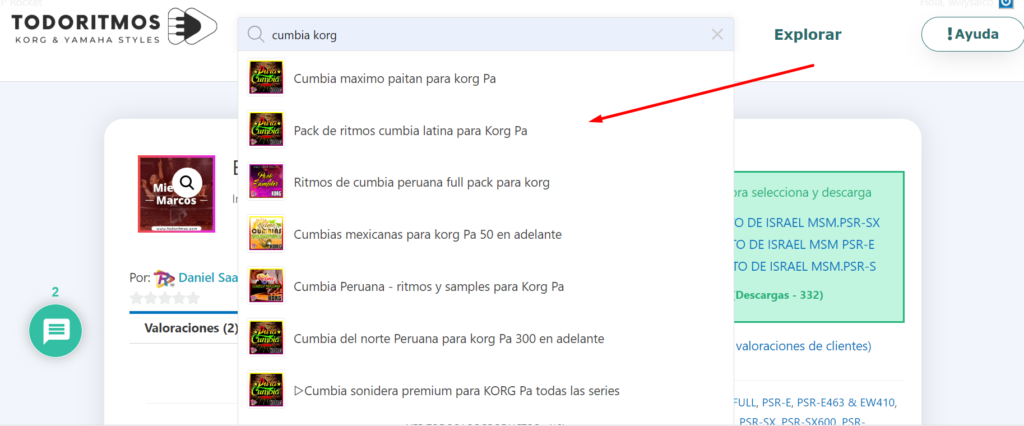This screenshot has height=426, width=1024.
Task: Download the ISRAEL MSM PSR-E file link
Action: [805, 245]
